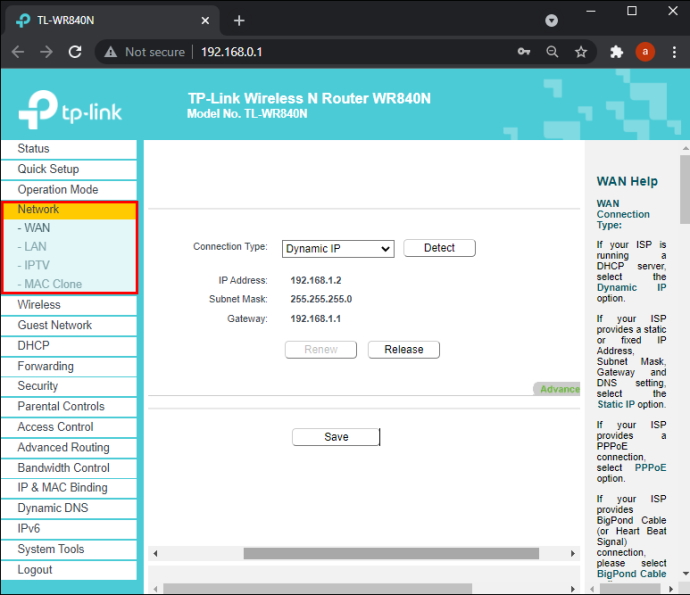
Task: Click the Save button
Action: (336, 437)
